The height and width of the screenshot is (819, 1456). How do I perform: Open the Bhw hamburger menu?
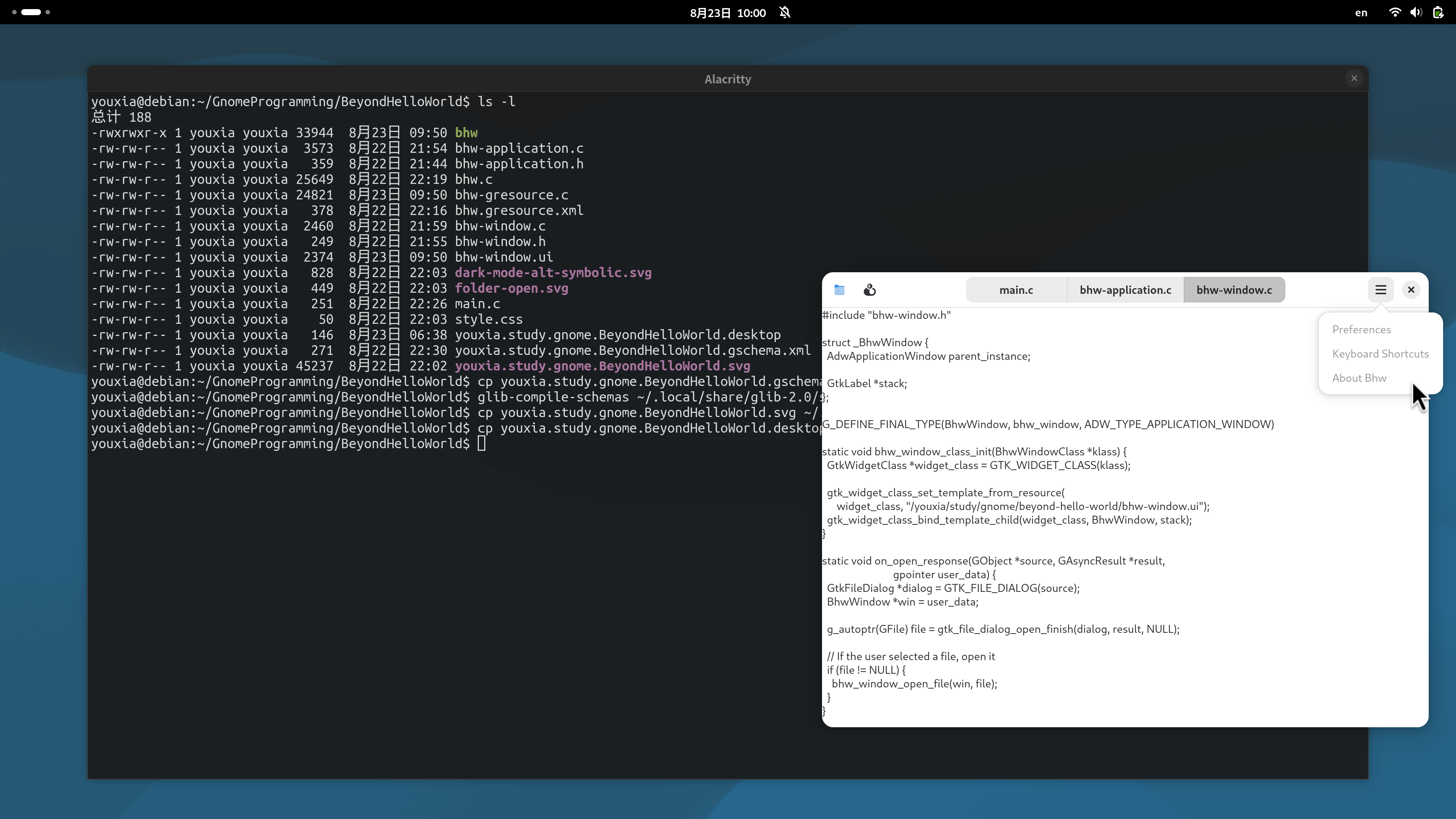(x=1380, y=289)
